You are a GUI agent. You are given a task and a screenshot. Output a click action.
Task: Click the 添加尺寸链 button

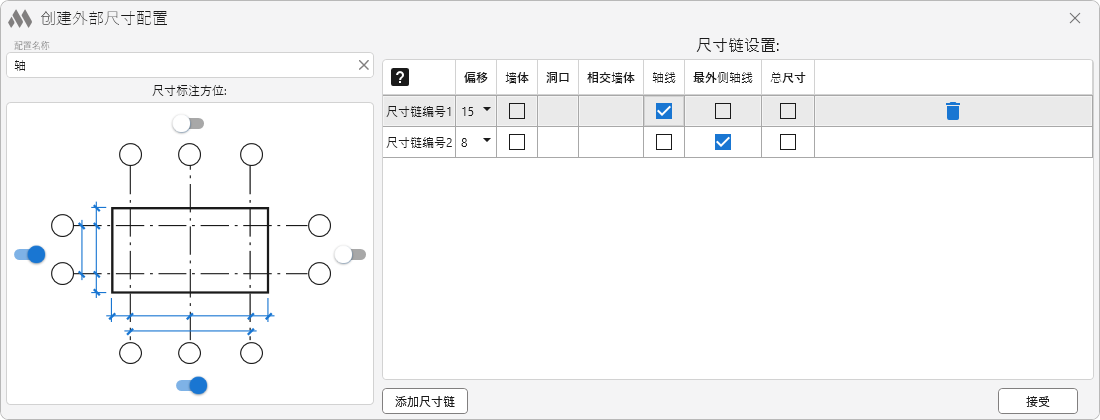pos(425,401)
